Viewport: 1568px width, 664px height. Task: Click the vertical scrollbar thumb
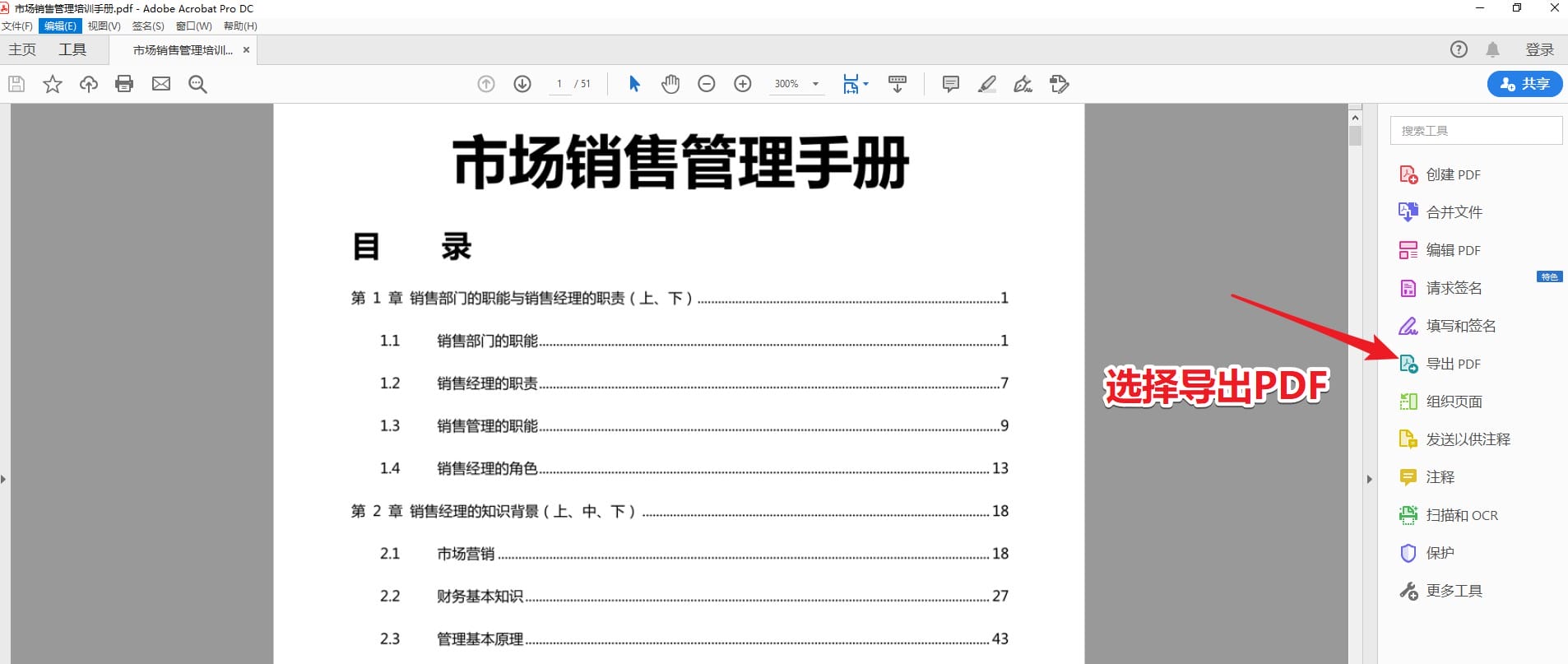[x=1355, y=135]
